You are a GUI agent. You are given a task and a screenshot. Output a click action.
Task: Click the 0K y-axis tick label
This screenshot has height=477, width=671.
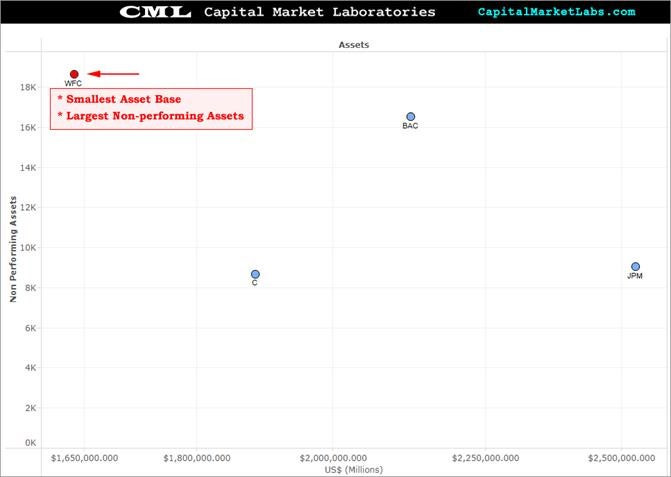(30, 443)
